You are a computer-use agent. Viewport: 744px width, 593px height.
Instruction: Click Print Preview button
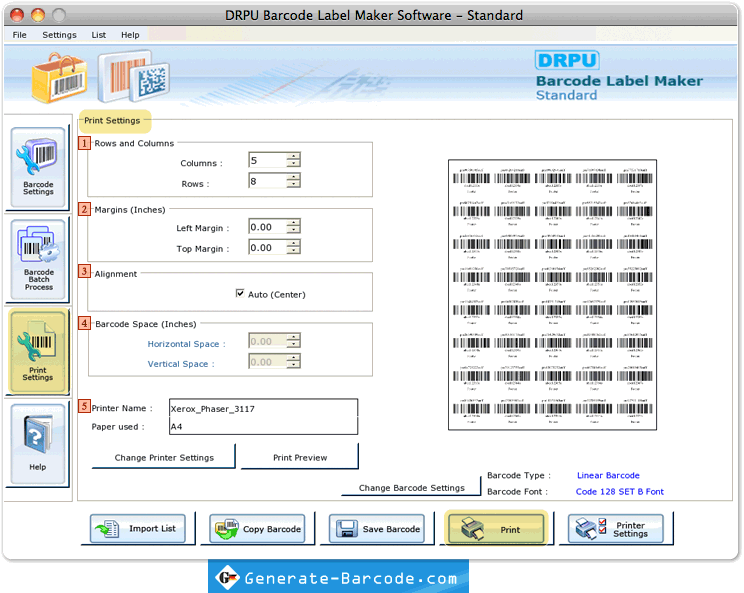click(x=300, y=457)
